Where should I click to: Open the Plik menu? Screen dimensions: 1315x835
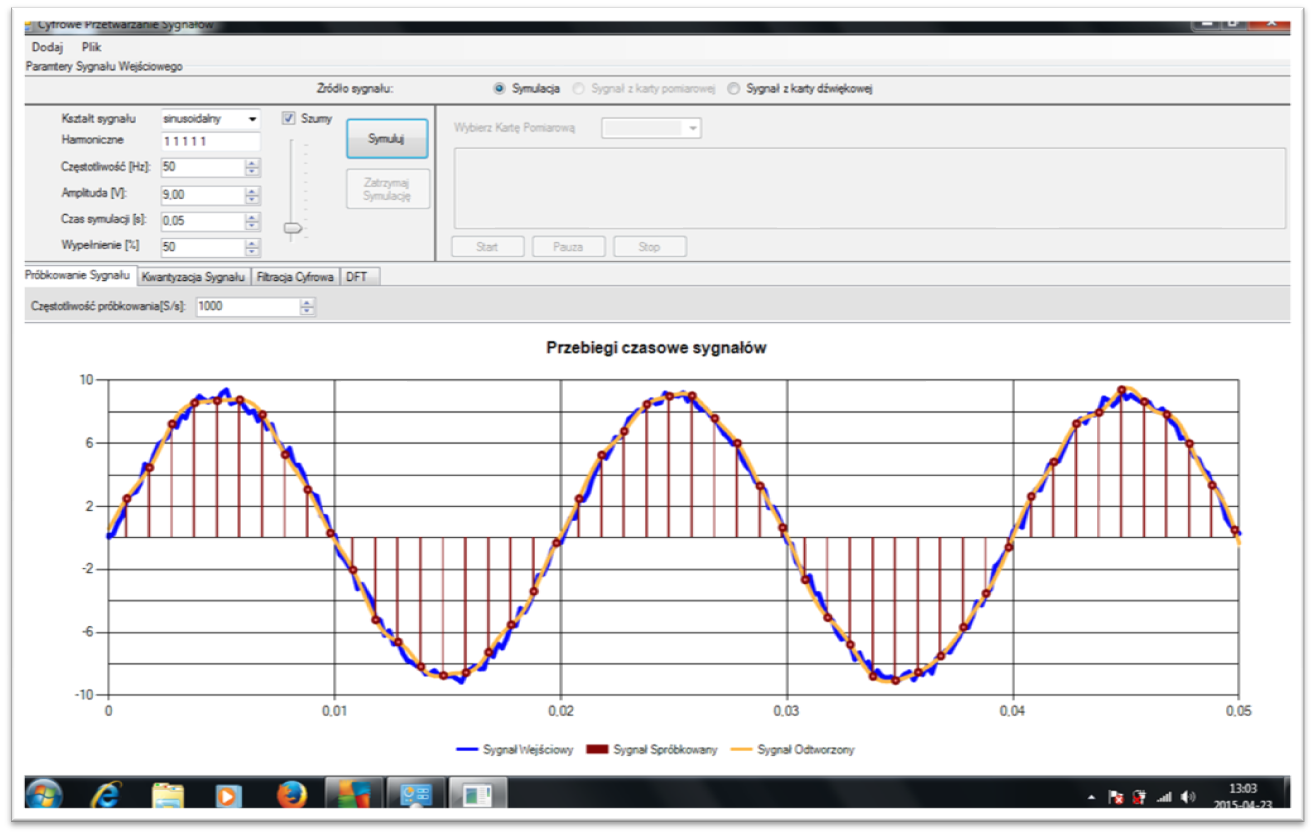pyautogui.click(x=92, y=47)
